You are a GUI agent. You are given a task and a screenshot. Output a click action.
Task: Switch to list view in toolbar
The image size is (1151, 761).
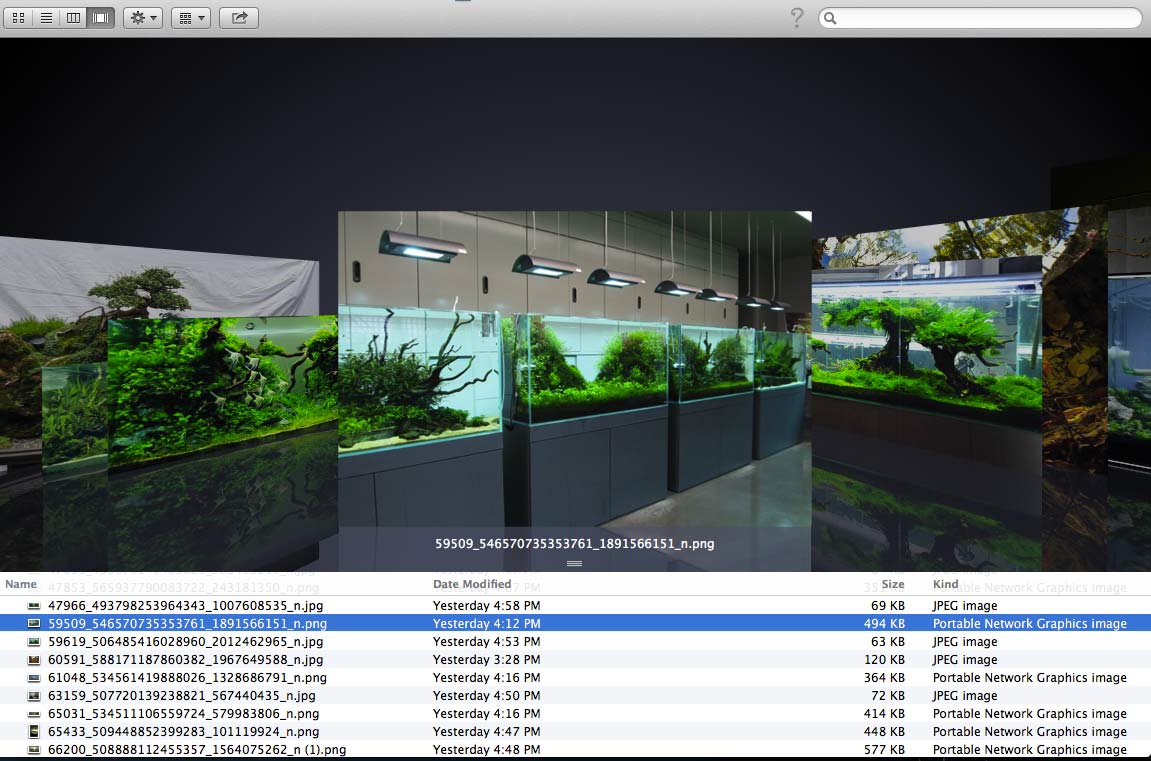[46, 18]
